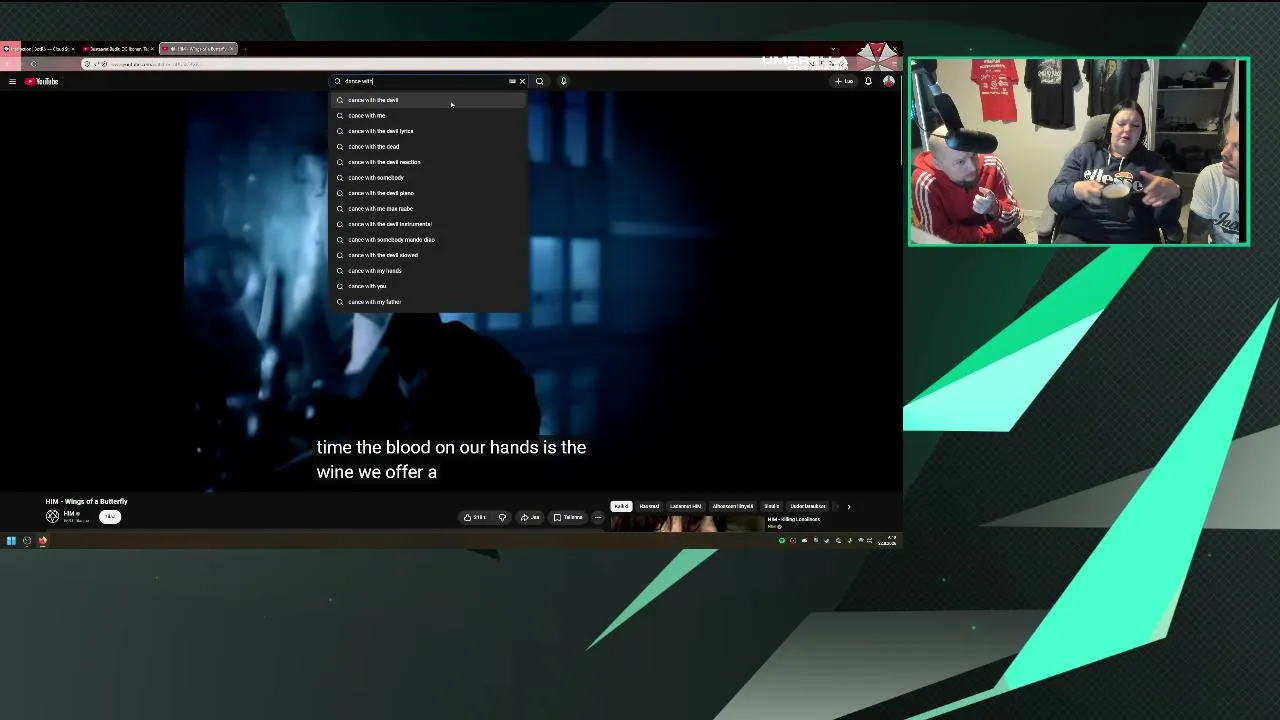
Task: Open a new browser tab with the plus button
Action: (245, 48)
